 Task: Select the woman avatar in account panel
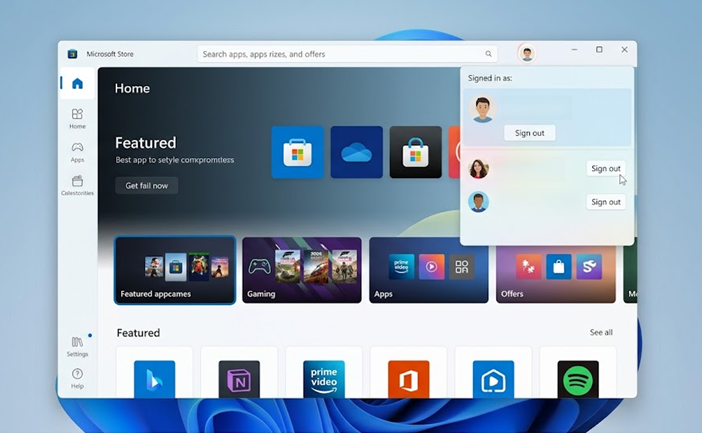coord(479,169)
